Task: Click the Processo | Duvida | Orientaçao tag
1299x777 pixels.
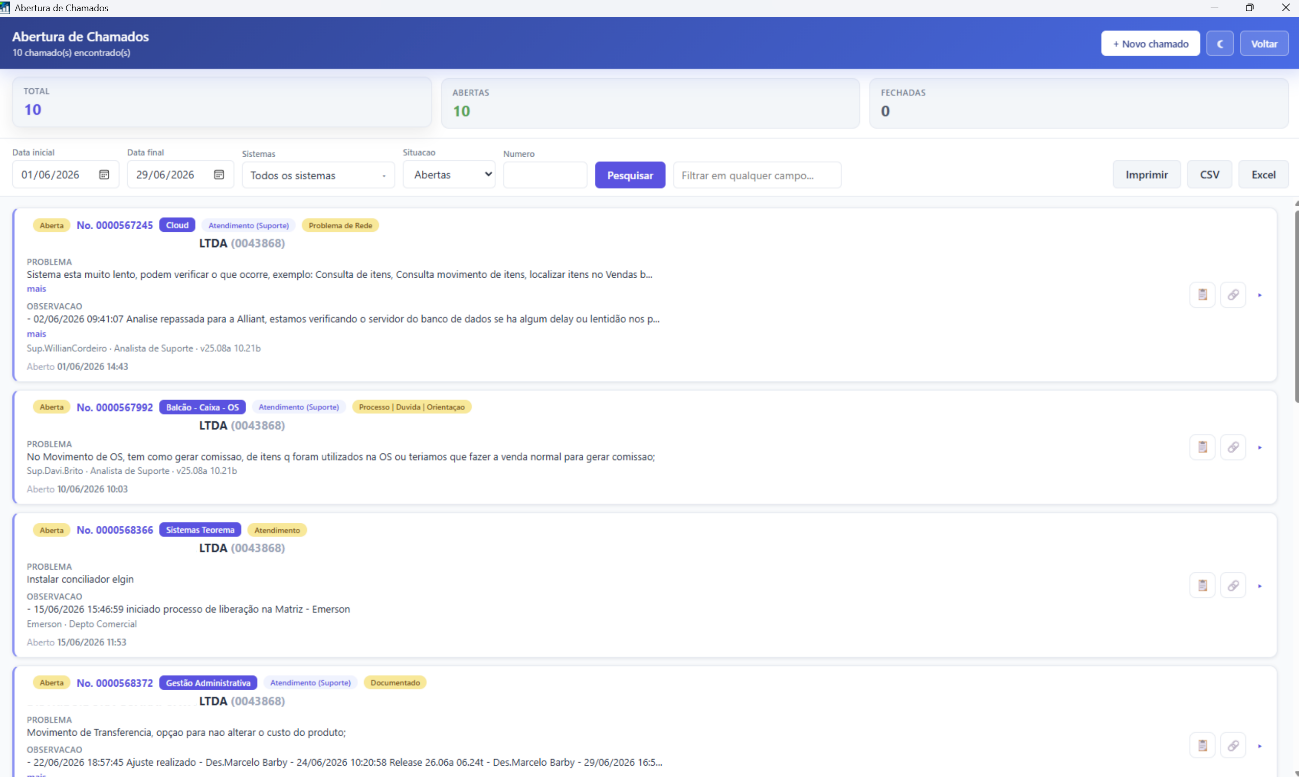Action: pos(412,407)
